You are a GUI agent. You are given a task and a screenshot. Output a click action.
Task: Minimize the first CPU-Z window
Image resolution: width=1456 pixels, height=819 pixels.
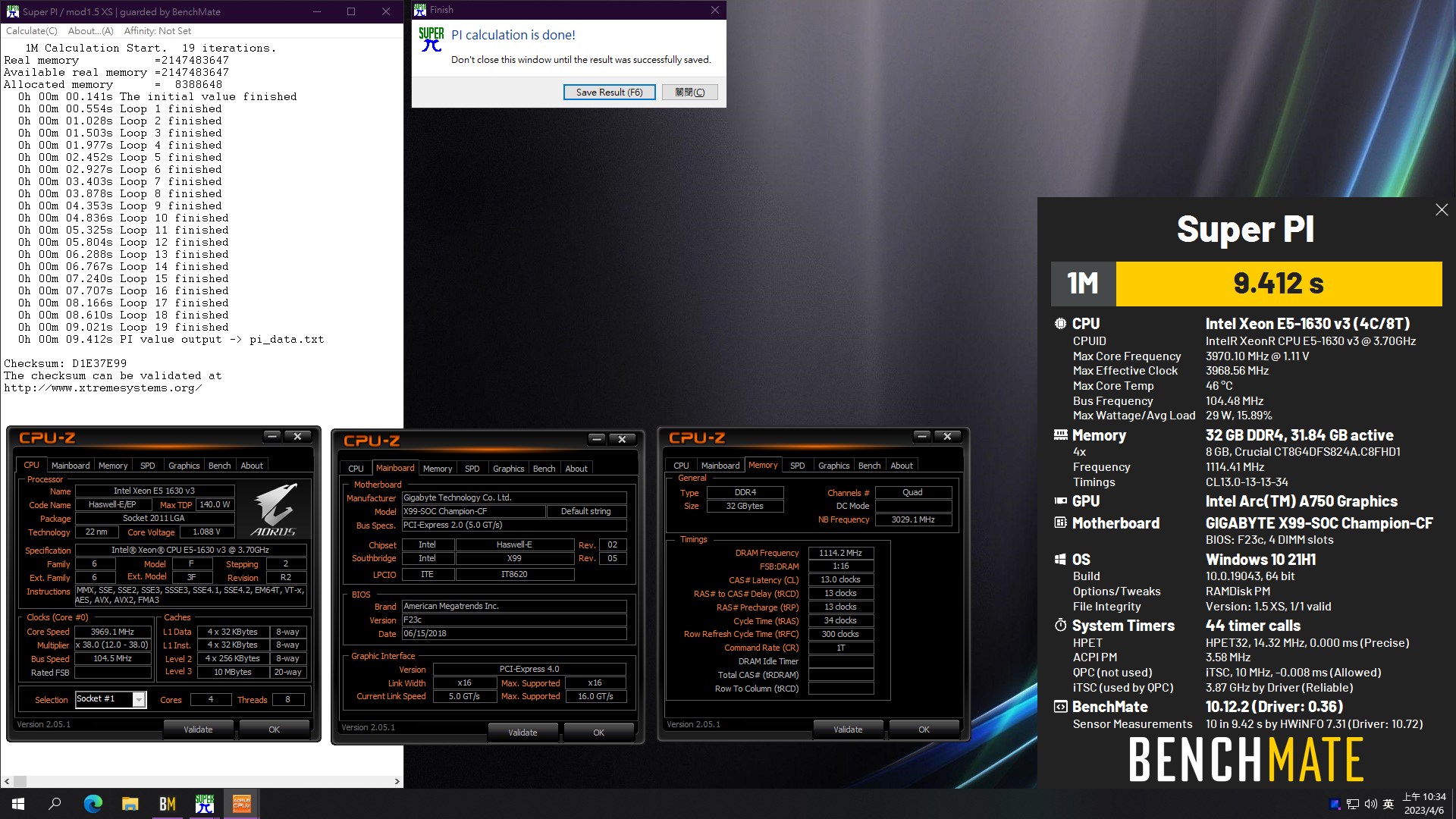coord(271,436)
